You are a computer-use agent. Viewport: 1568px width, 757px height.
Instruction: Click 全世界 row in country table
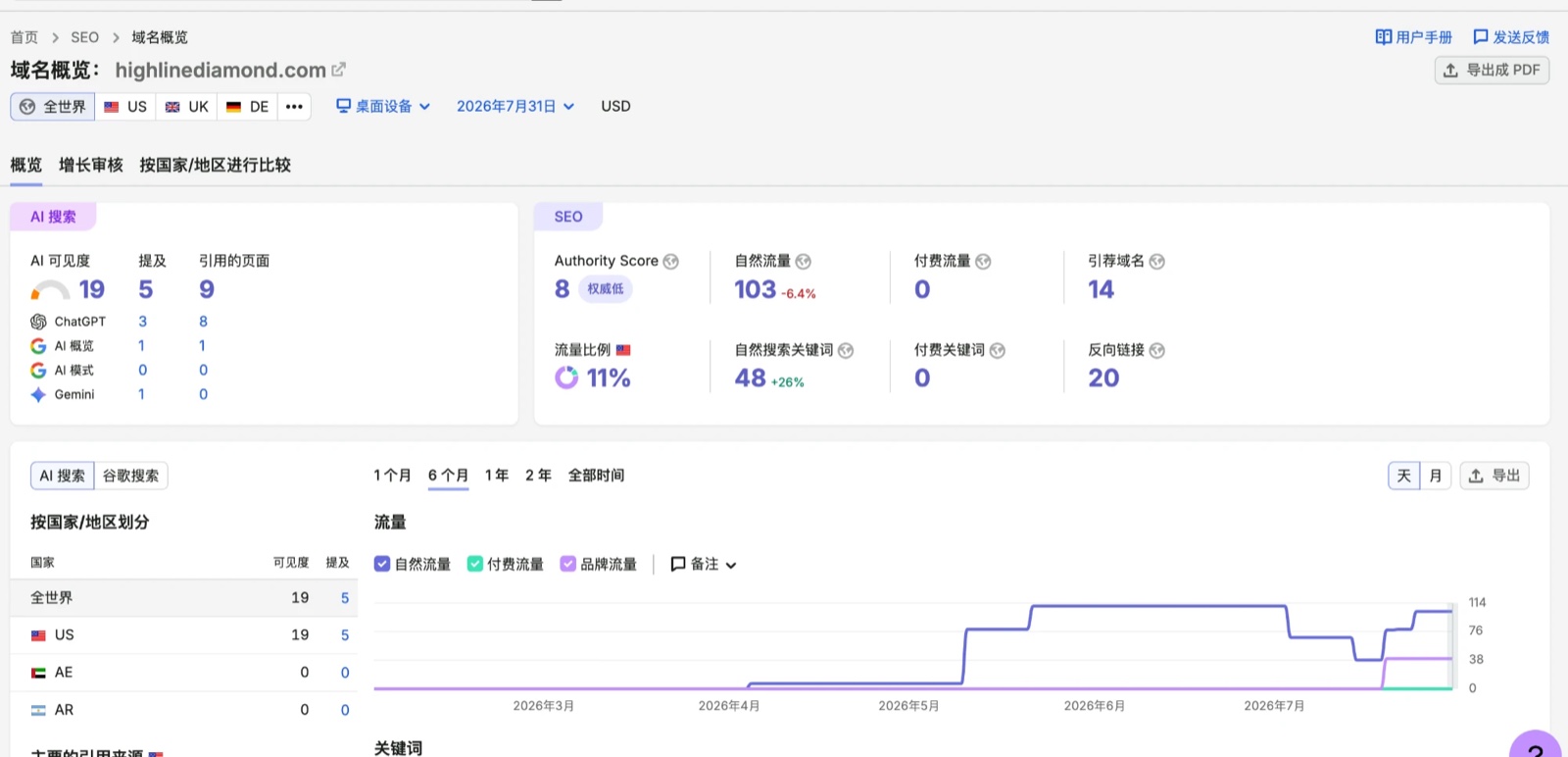pos(184,598)
